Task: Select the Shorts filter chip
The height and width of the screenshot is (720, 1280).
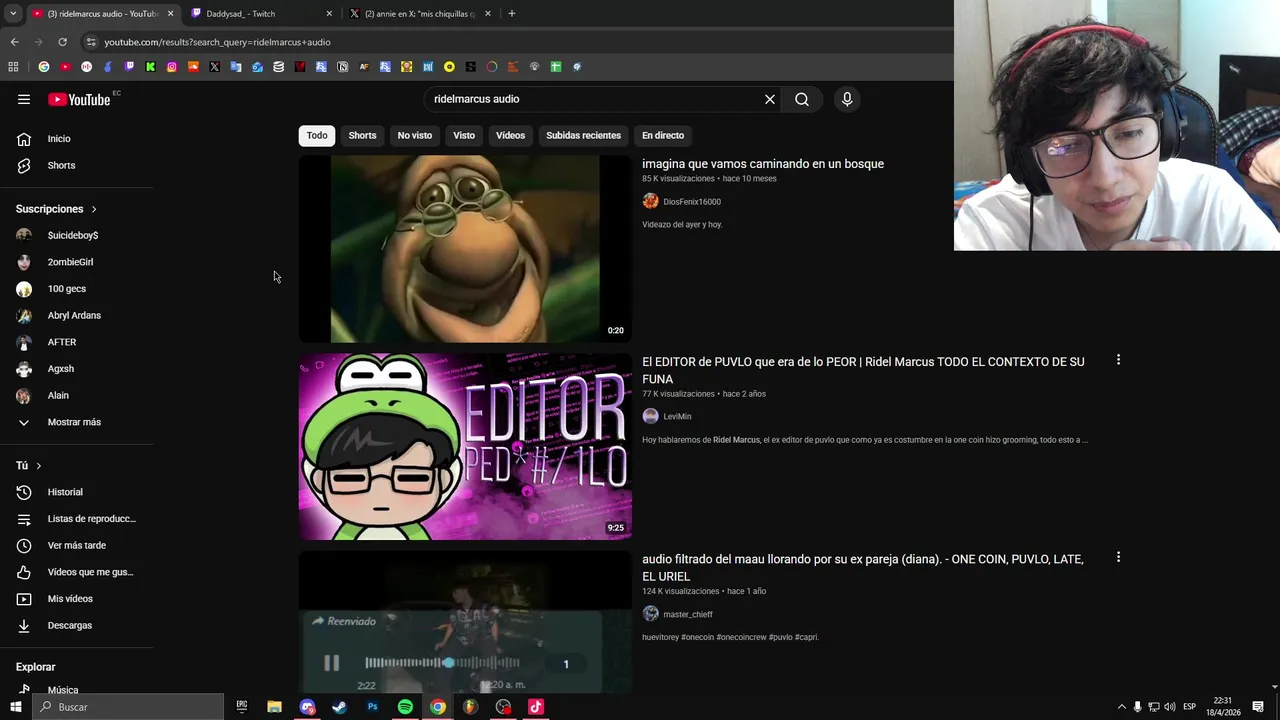Action: click(362, 135)
